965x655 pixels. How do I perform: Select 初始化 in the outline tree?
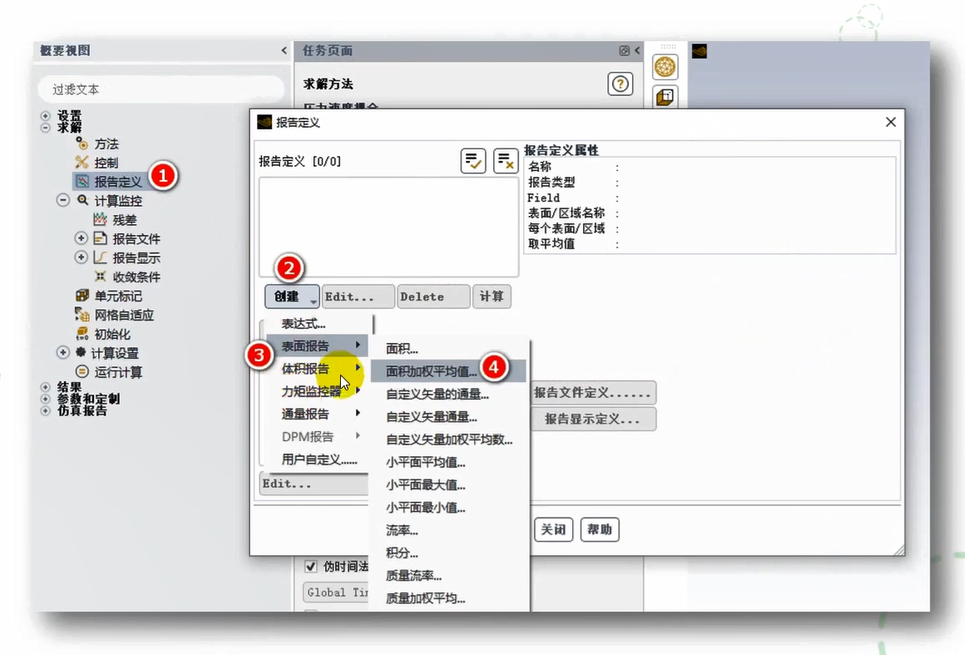coord(112,334)
